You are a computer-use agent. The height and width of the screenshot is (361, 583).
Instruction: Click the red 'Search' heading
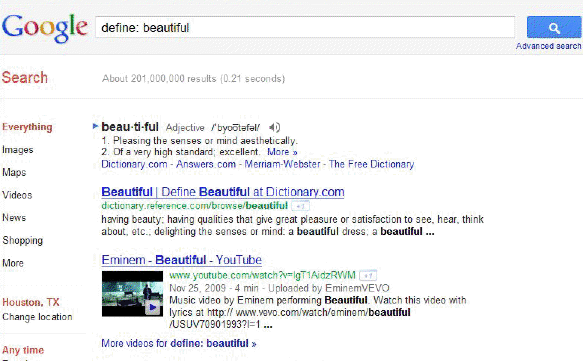(25, 78)
